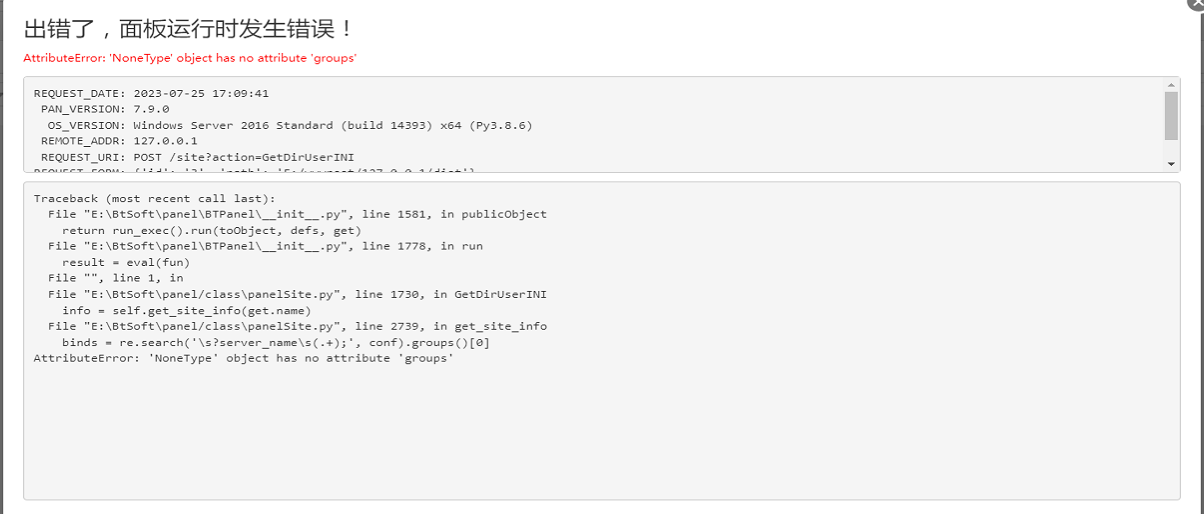Click the empty area of the traceback box

[600, 430]
